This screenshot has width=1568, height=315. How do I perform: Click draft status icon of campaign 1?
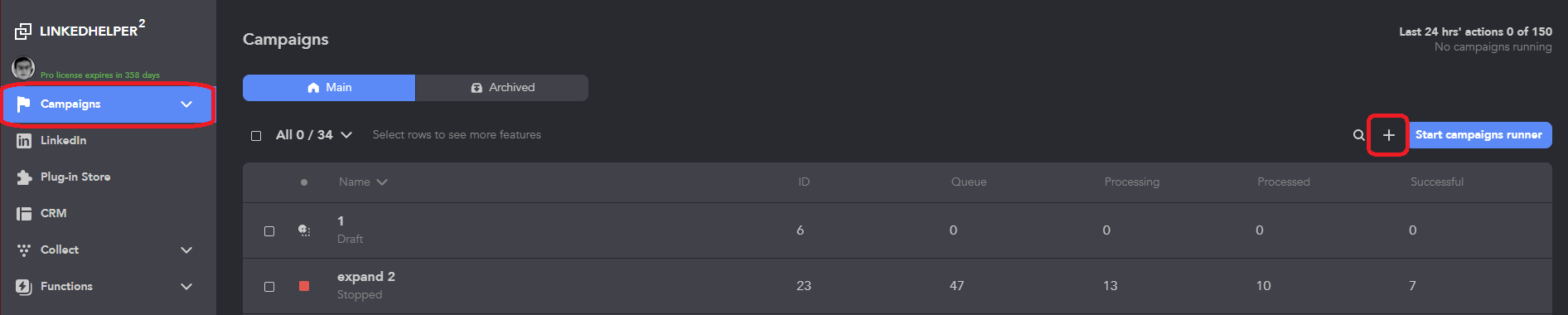click(304, 230)
